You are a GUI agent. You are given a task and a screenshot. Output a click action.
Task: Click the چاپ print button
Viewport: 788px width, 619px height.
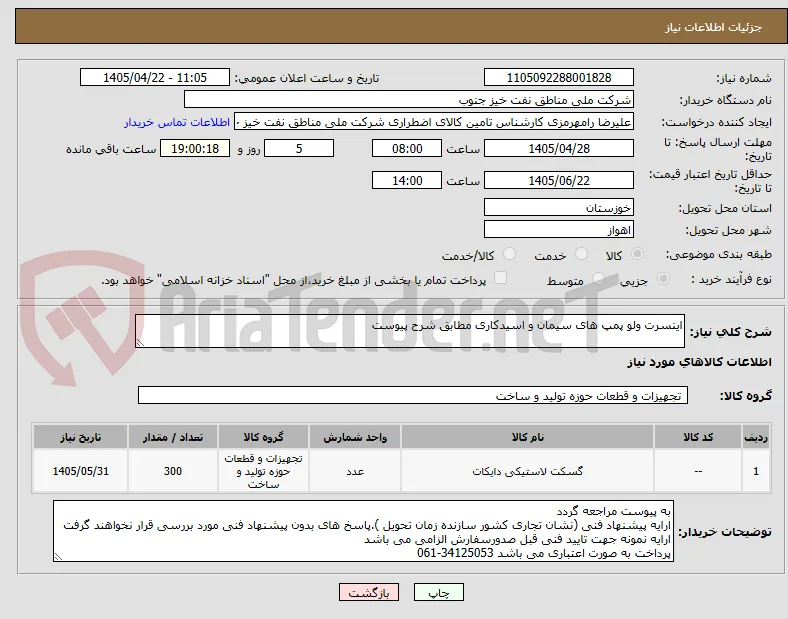tap(439, 592)
